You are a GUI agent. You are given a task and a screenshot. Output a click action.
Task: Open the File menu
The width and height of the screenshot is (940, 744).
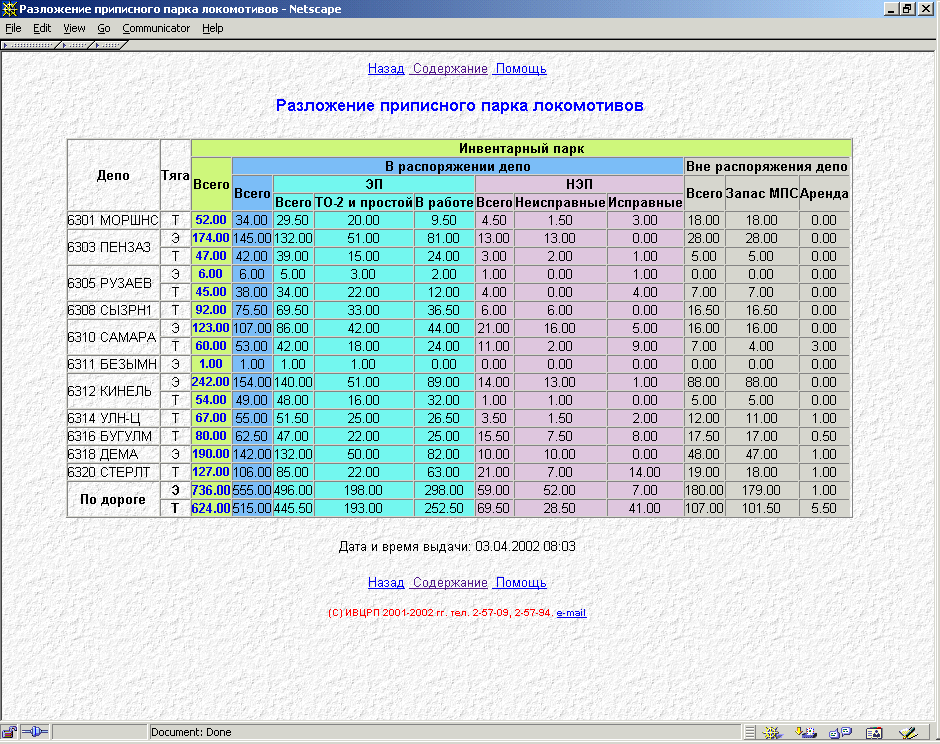[13, 28]
